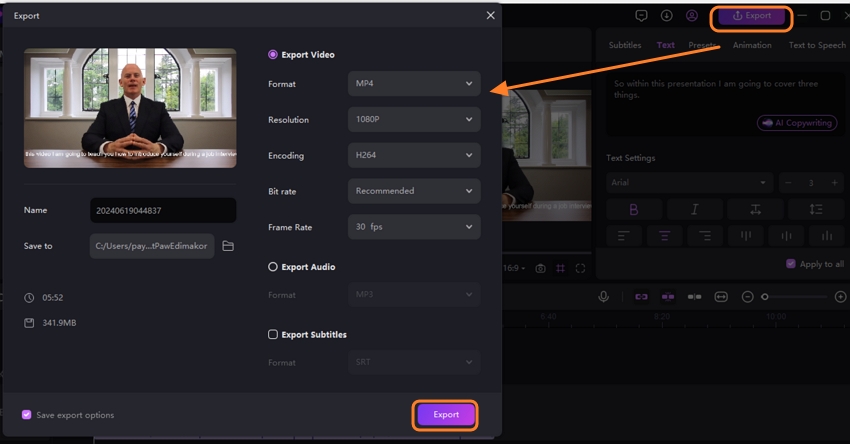Select the Export Audio radio button
The image size is (850, 444).
[x=273, y=267]
